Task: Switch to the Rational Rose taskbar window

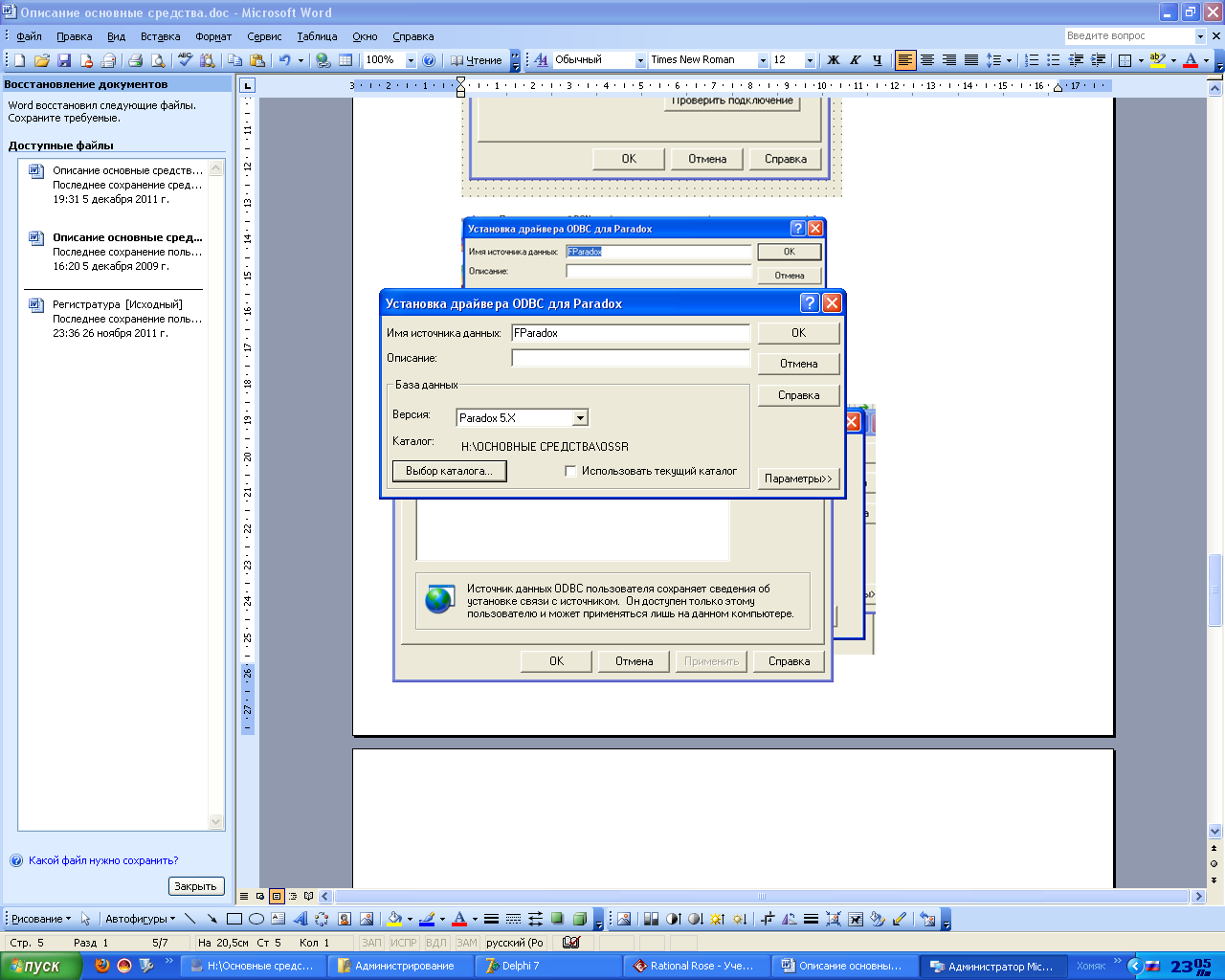Action: coord(696,967)
